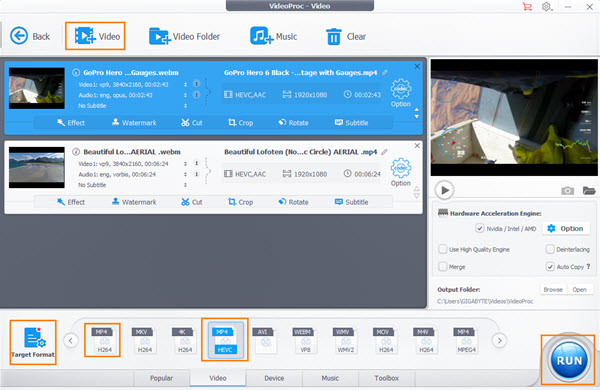Select WMV WMV2 format
Viewport: 600px width, 390px height.
coord(345,340)
